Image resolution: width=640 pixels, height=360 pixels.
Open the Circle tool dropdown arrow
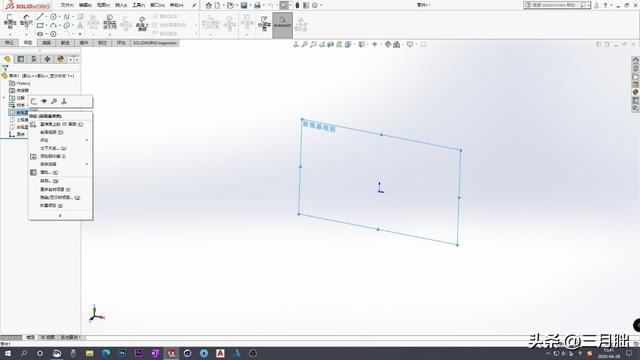60,17
